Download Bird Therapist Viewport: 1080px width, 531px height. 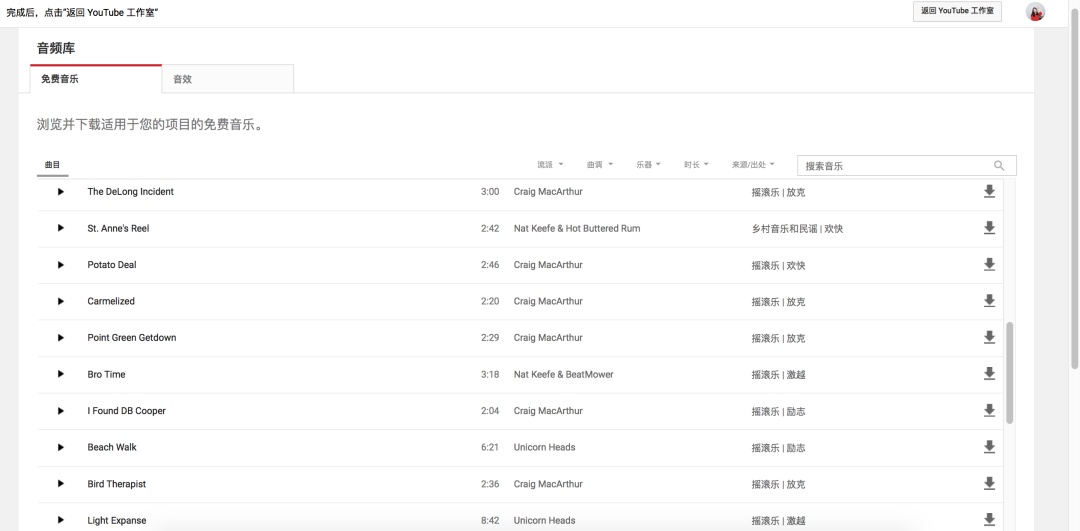989,483
